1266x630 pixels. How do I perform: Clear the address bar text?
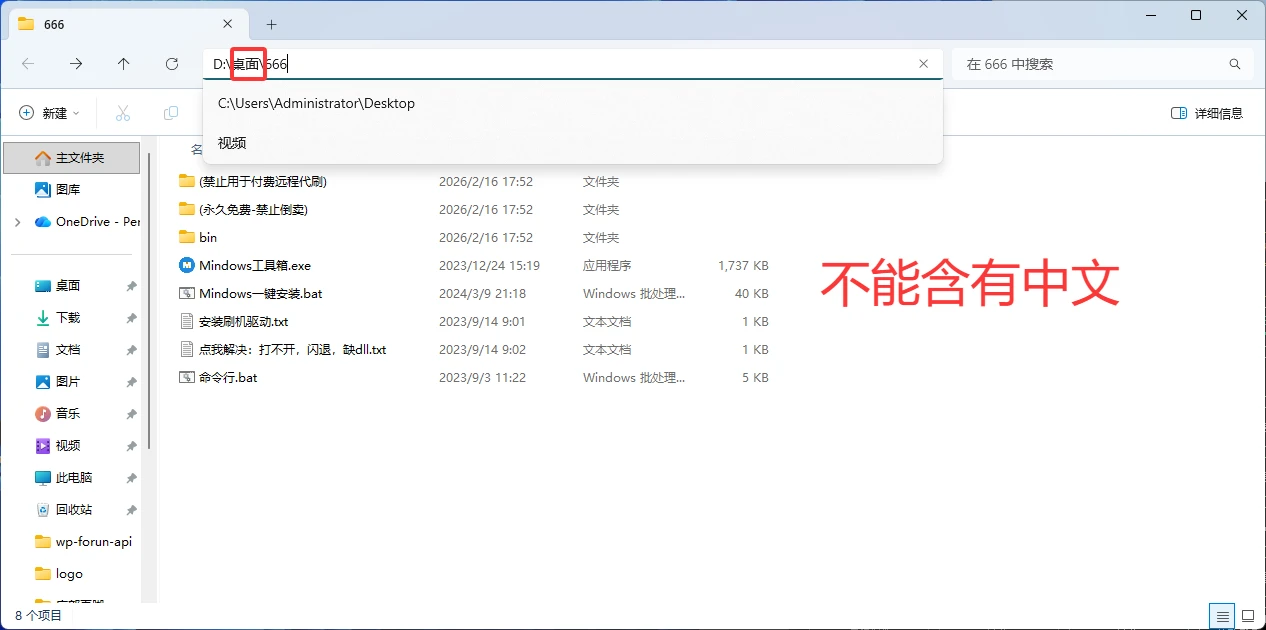923,64
